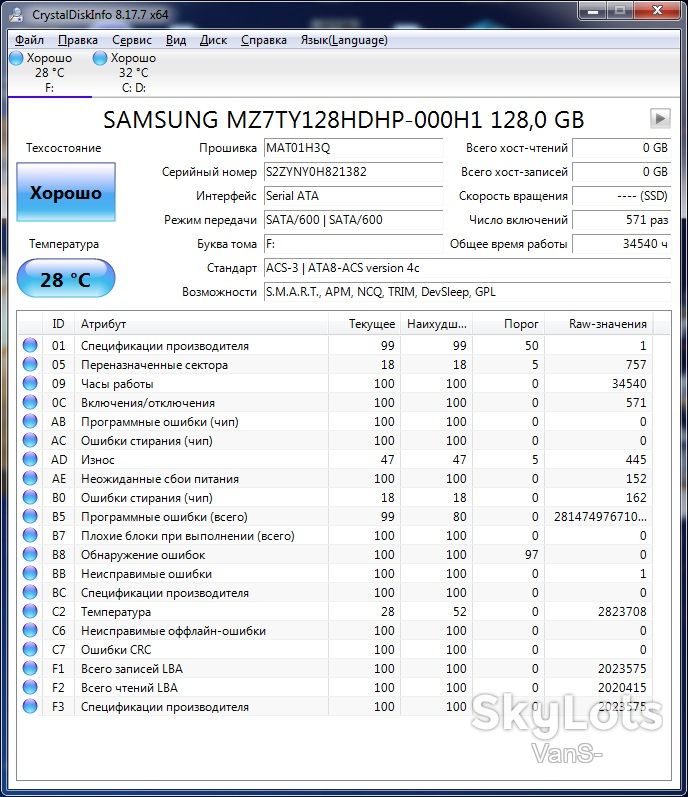Click status icon for Неисправимые оффлайн-ошибки

pyautogui.click(x=30, y=630)
